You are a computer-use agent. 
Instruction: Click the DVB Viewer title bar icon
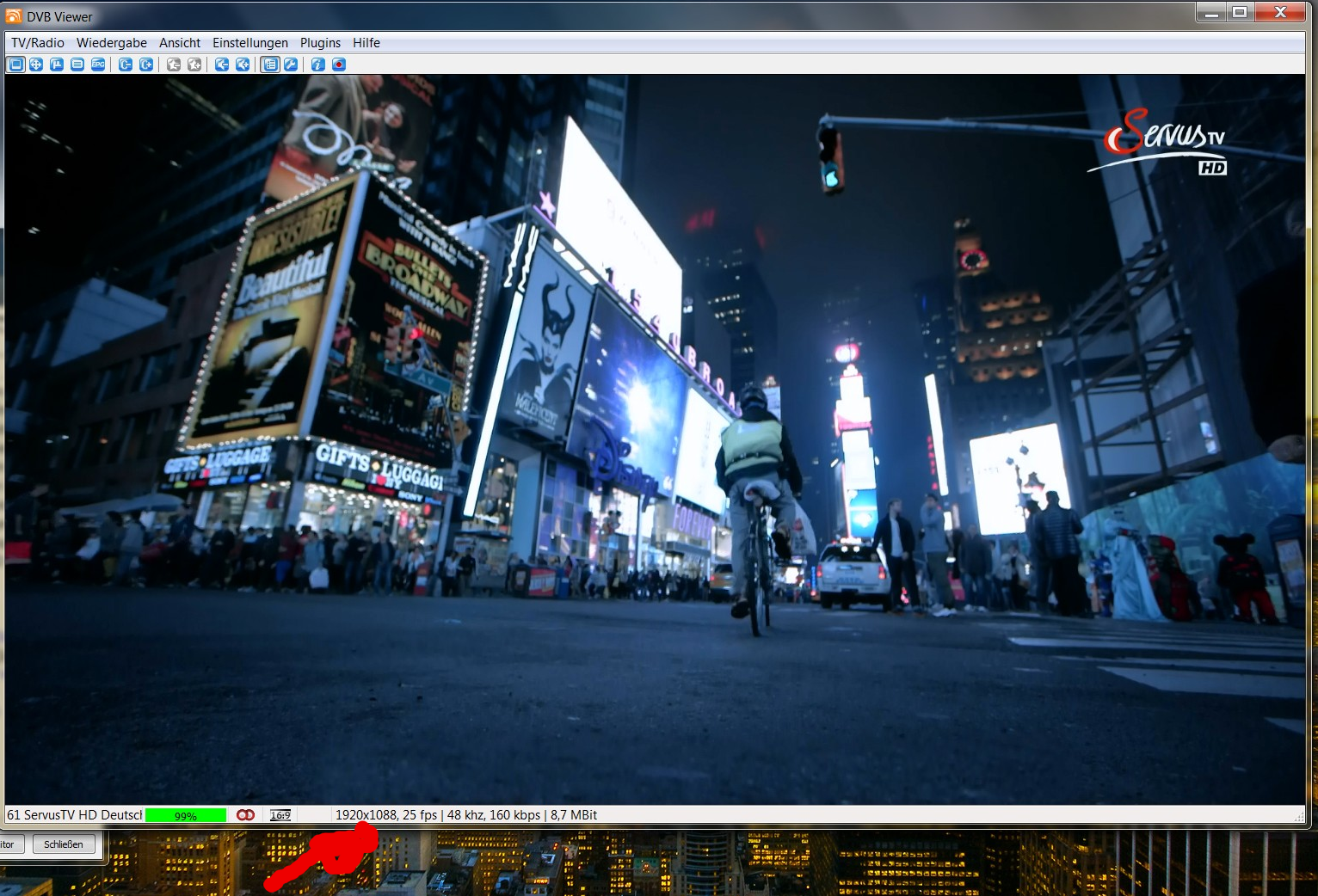pos(14,16)
